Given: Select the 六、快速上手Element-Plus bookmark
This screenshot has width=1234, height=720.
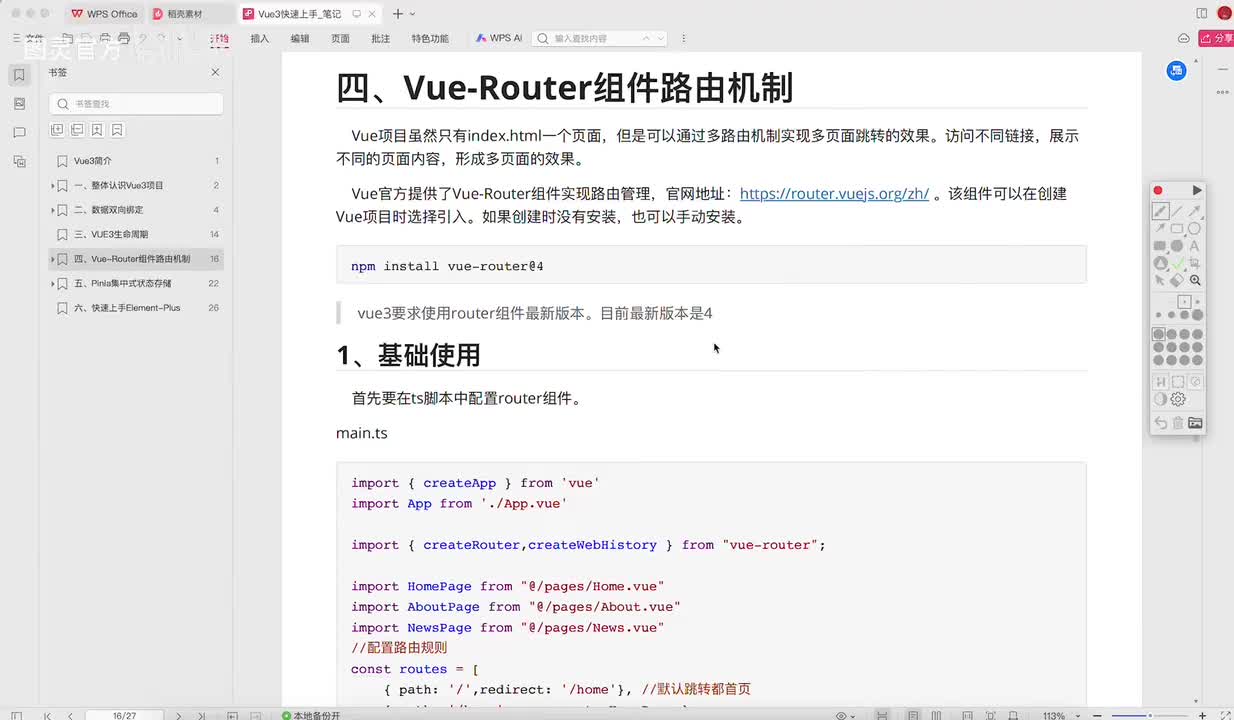Looking at the screenshot, I should coord(136,308).
